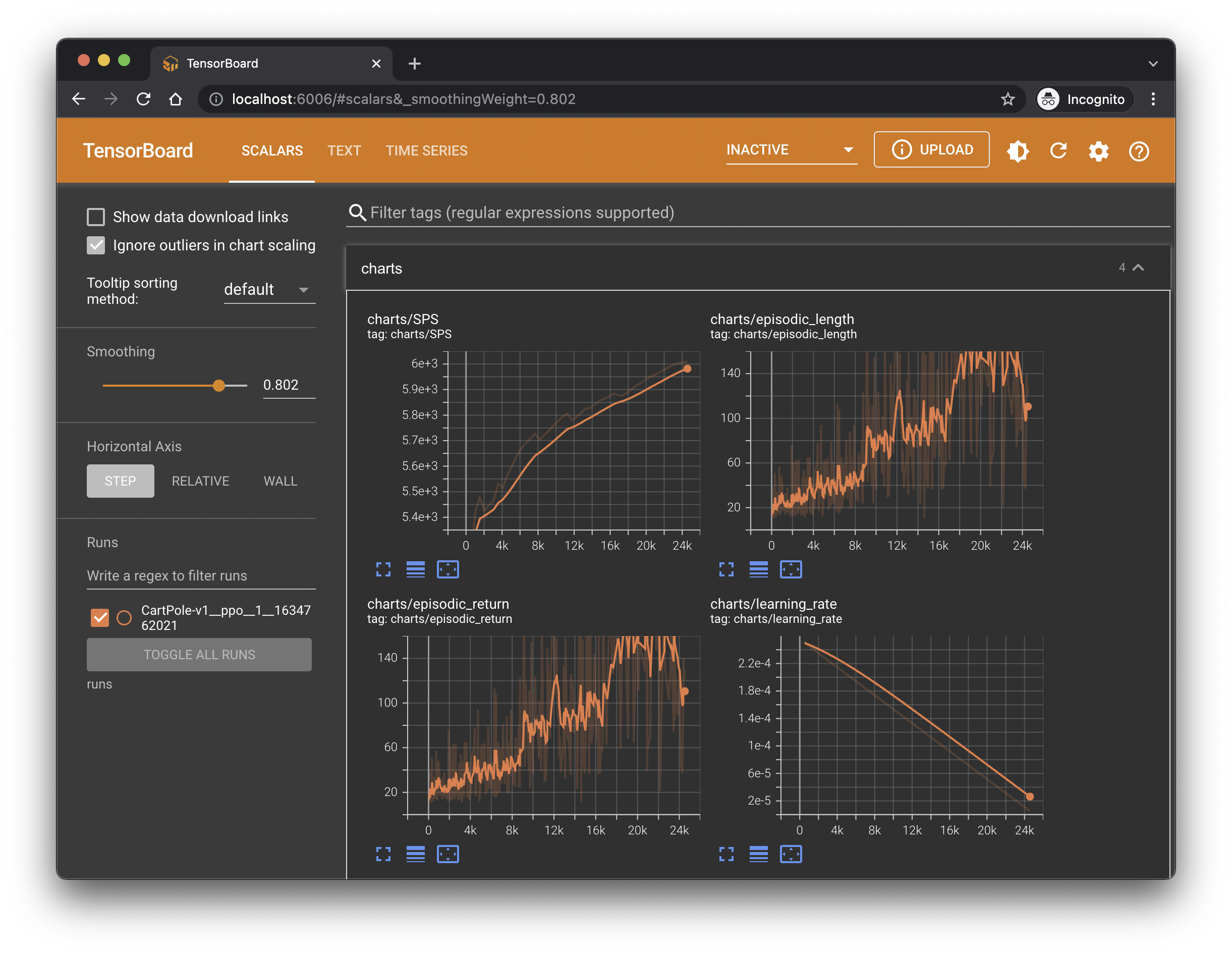Image resolution: width=1232 pixels, height=954 pixels.
Task: Click the TensorBoard logo title
Action: pyautogui.click(x=138, y=151)
